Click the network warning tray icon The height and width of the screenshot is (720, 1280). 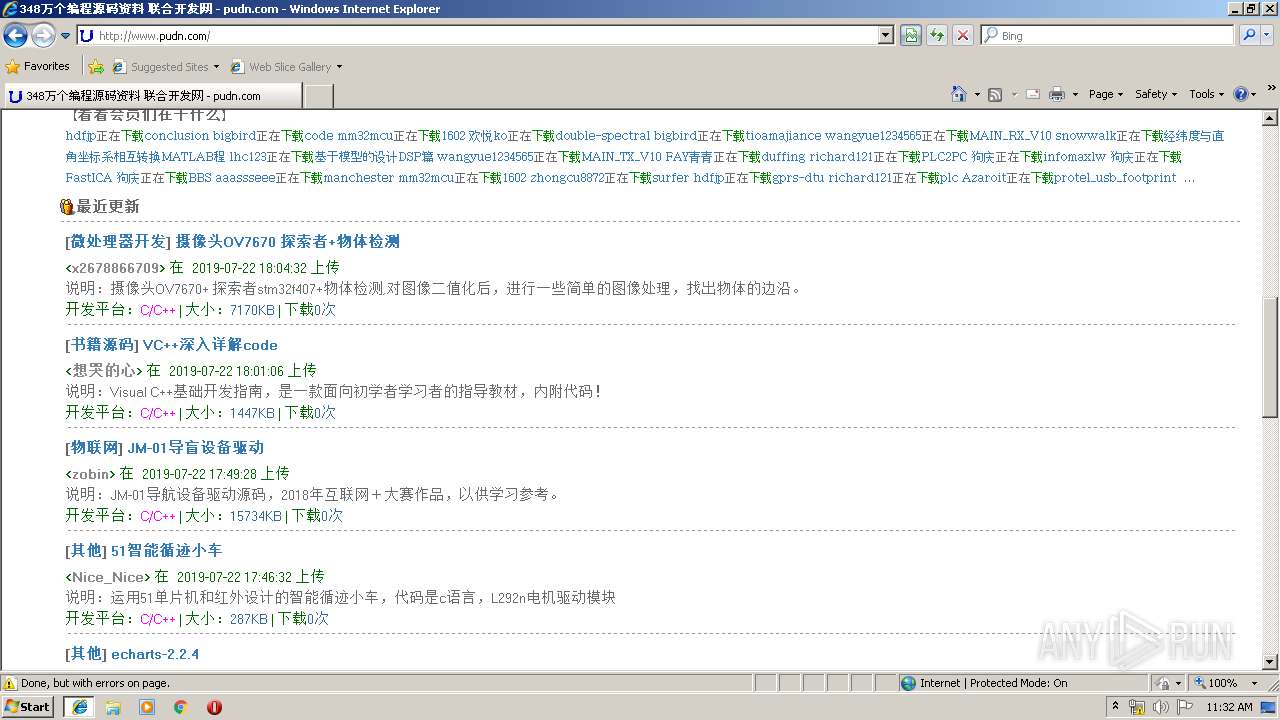pyautogui.click(x=1137, y=707)
